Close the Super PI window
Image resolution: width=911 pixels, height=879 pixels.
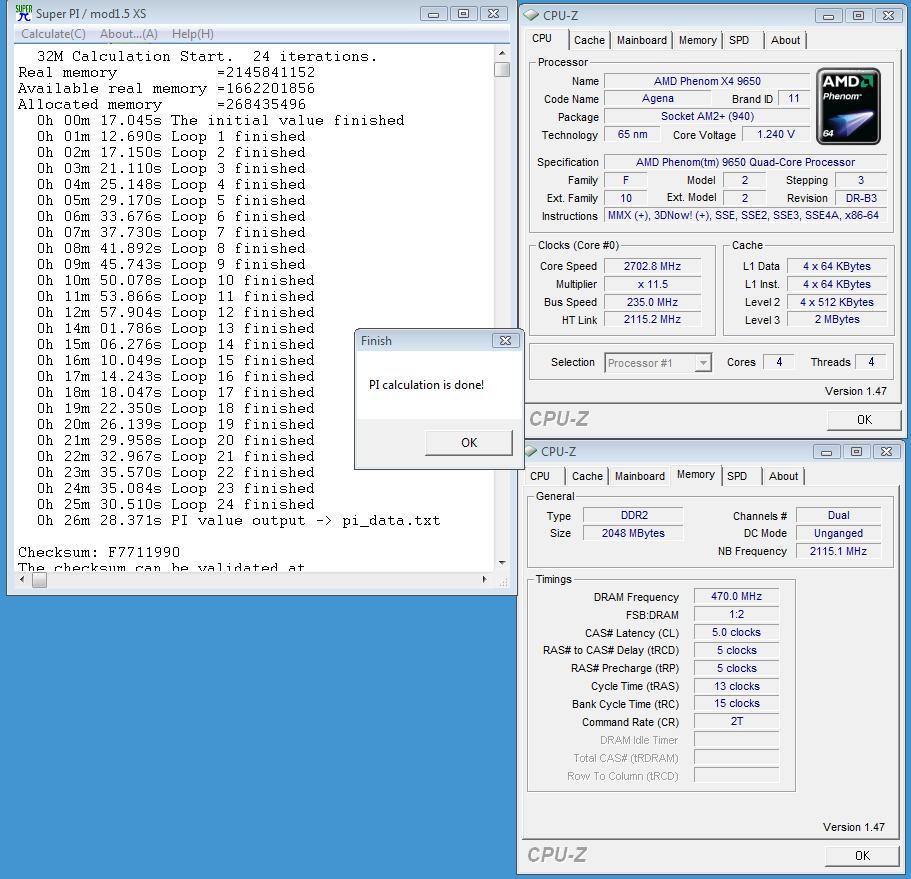coord(493,13)
